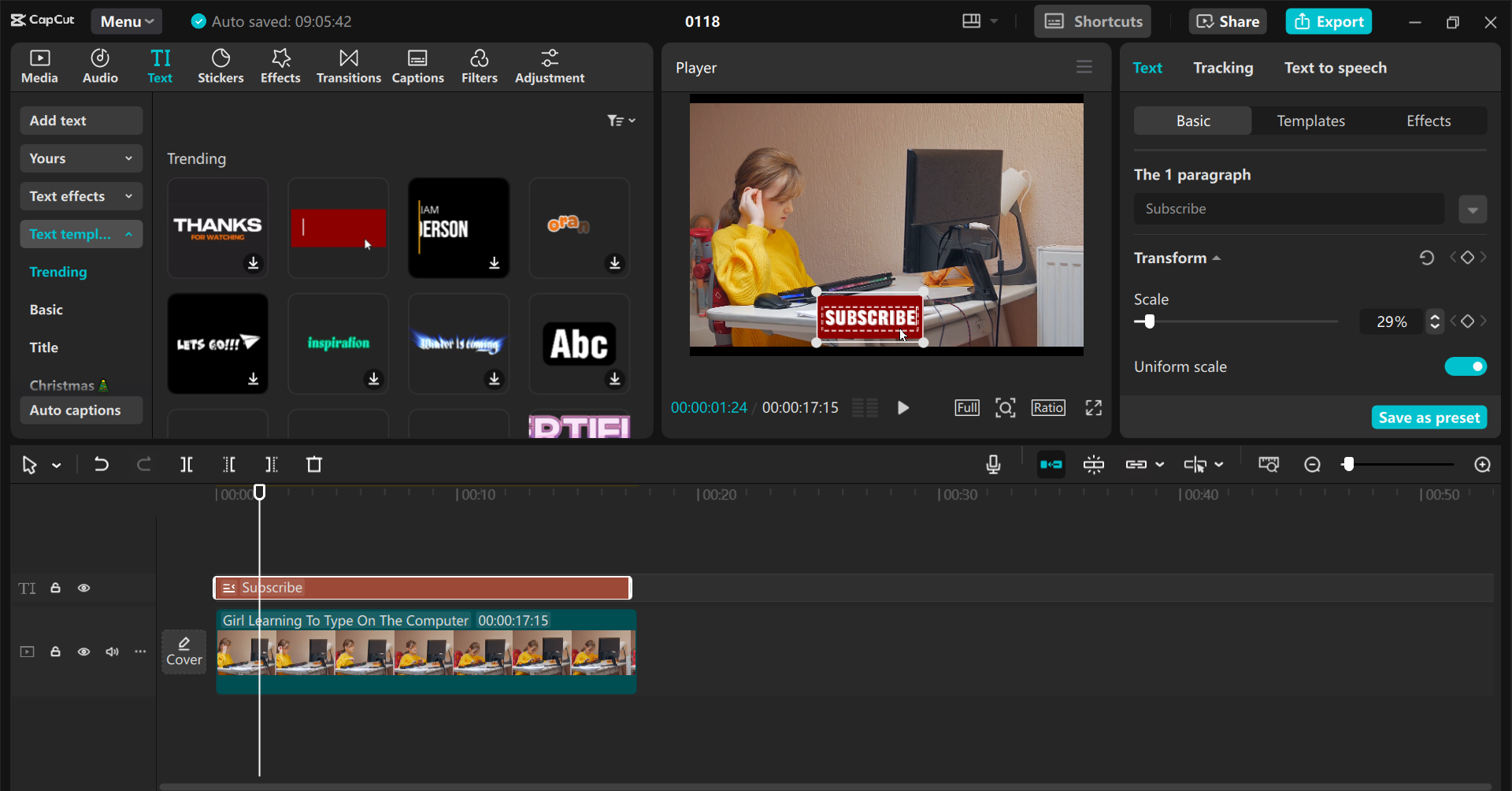The image size is (1512, 791).
Task: Switch to the Text to speech tab
Action: pyautogui.click(x=1336, y=68)
